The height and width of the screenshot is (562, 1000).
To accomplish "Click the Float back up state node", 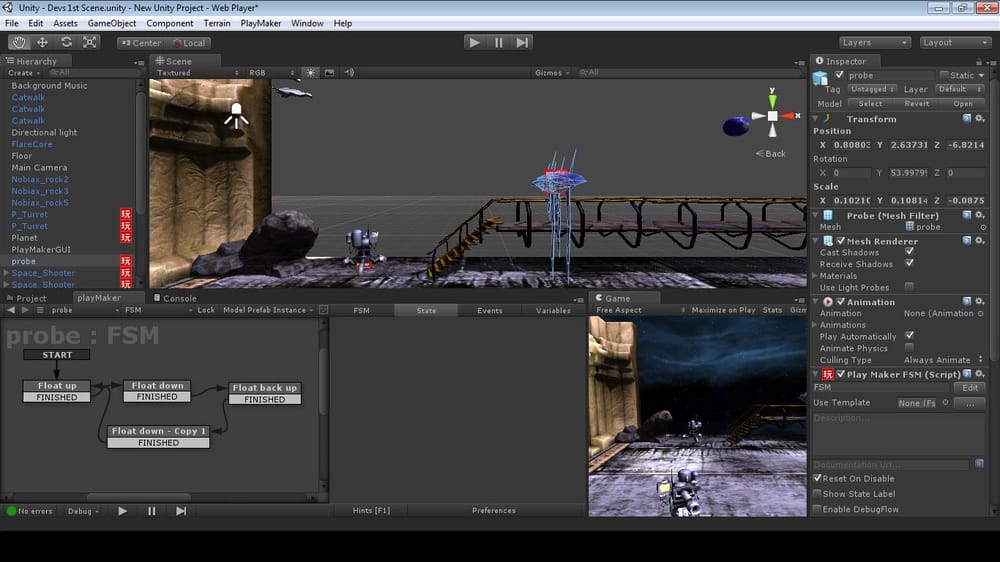I will [265, 393].
